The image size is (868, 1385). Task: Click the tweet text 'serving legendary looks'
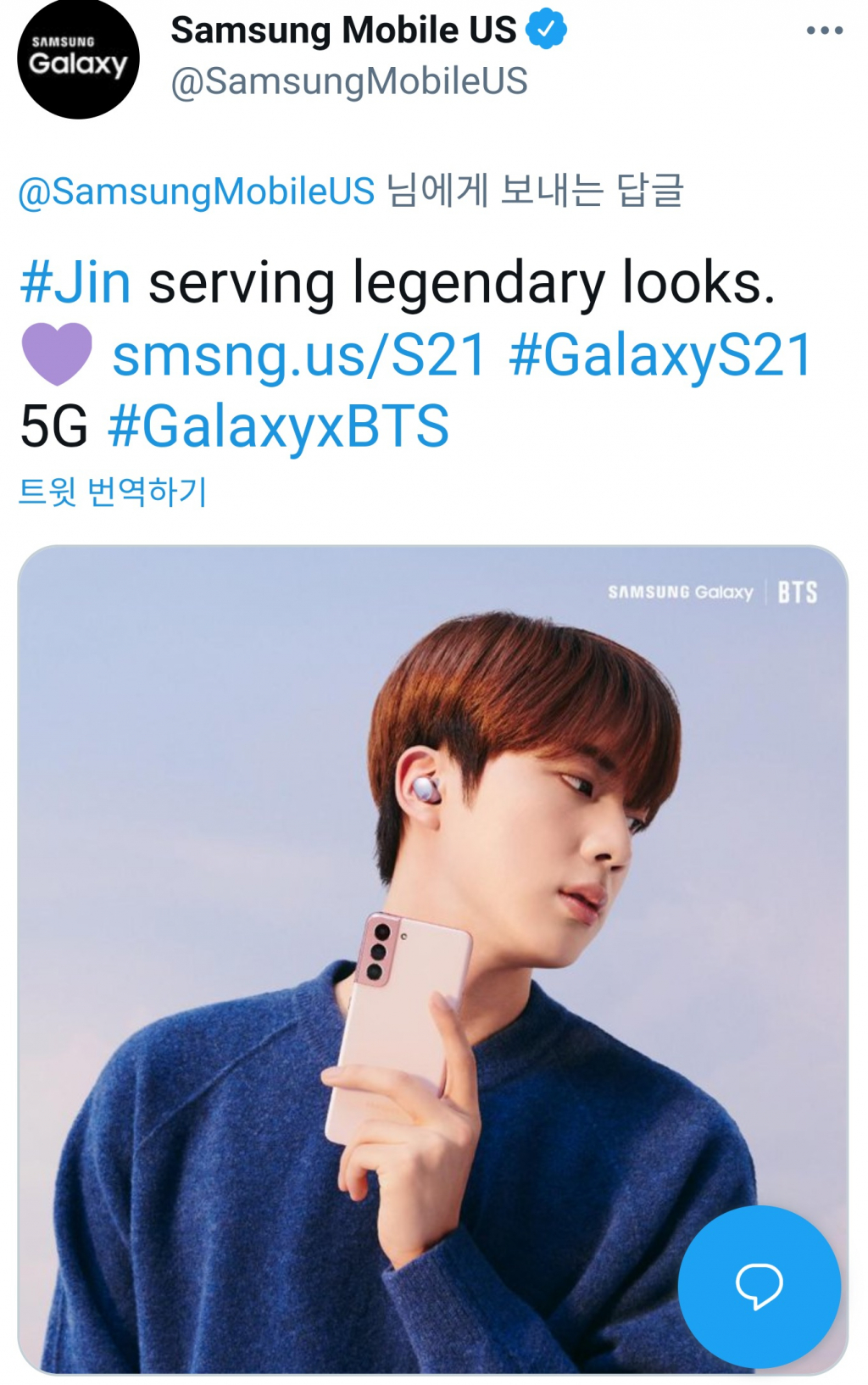461,282
